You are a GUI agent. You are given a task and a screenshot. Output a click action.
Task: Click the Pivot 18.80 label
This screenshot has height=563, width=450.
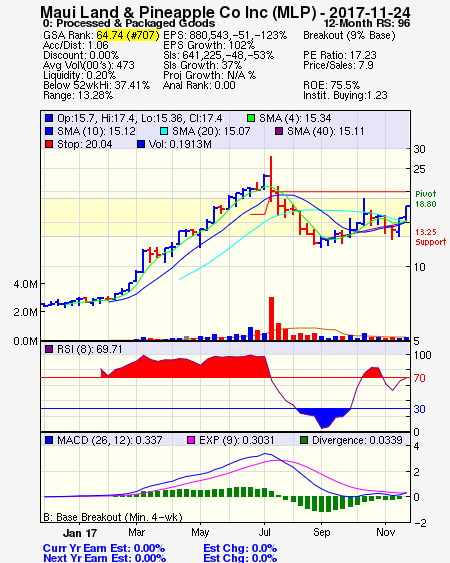(426, 199)
